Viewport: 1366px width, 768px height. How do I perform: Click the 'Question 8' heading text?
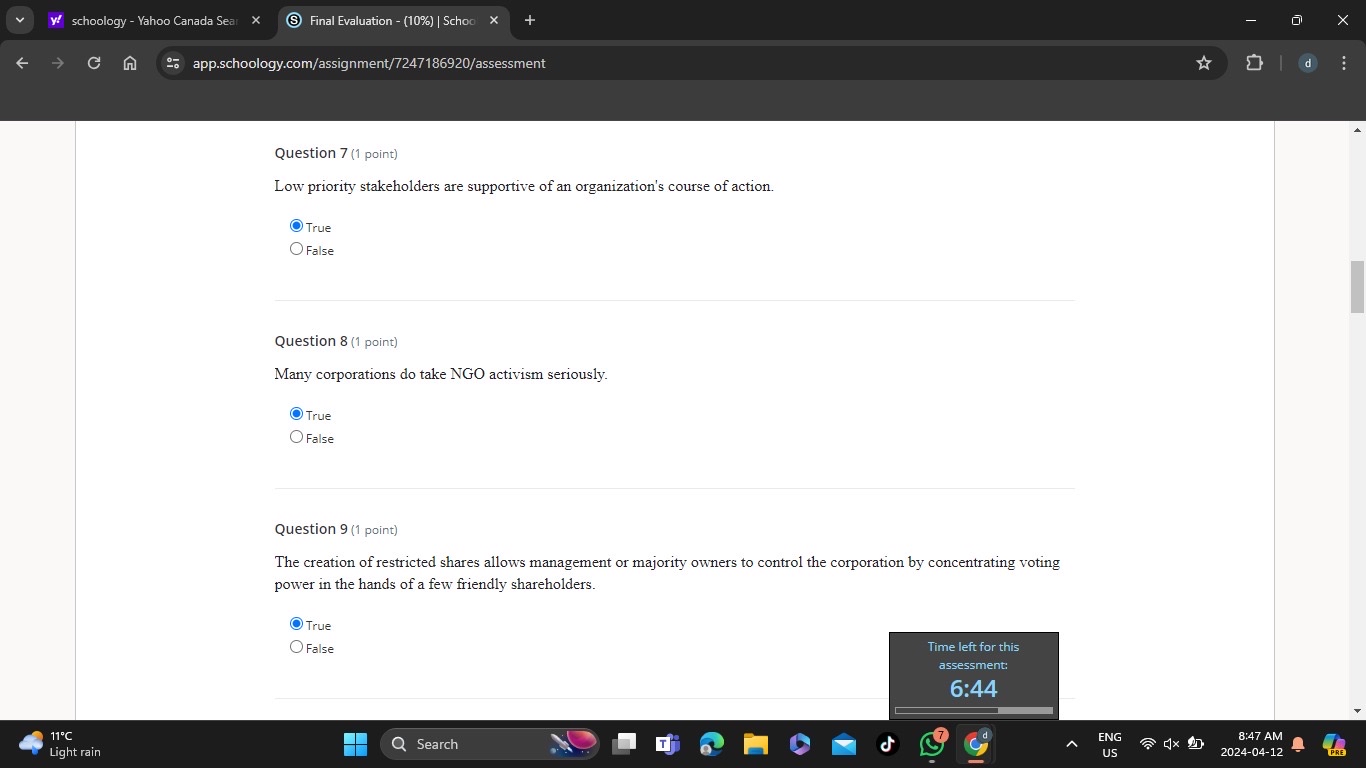coord(311,341)
